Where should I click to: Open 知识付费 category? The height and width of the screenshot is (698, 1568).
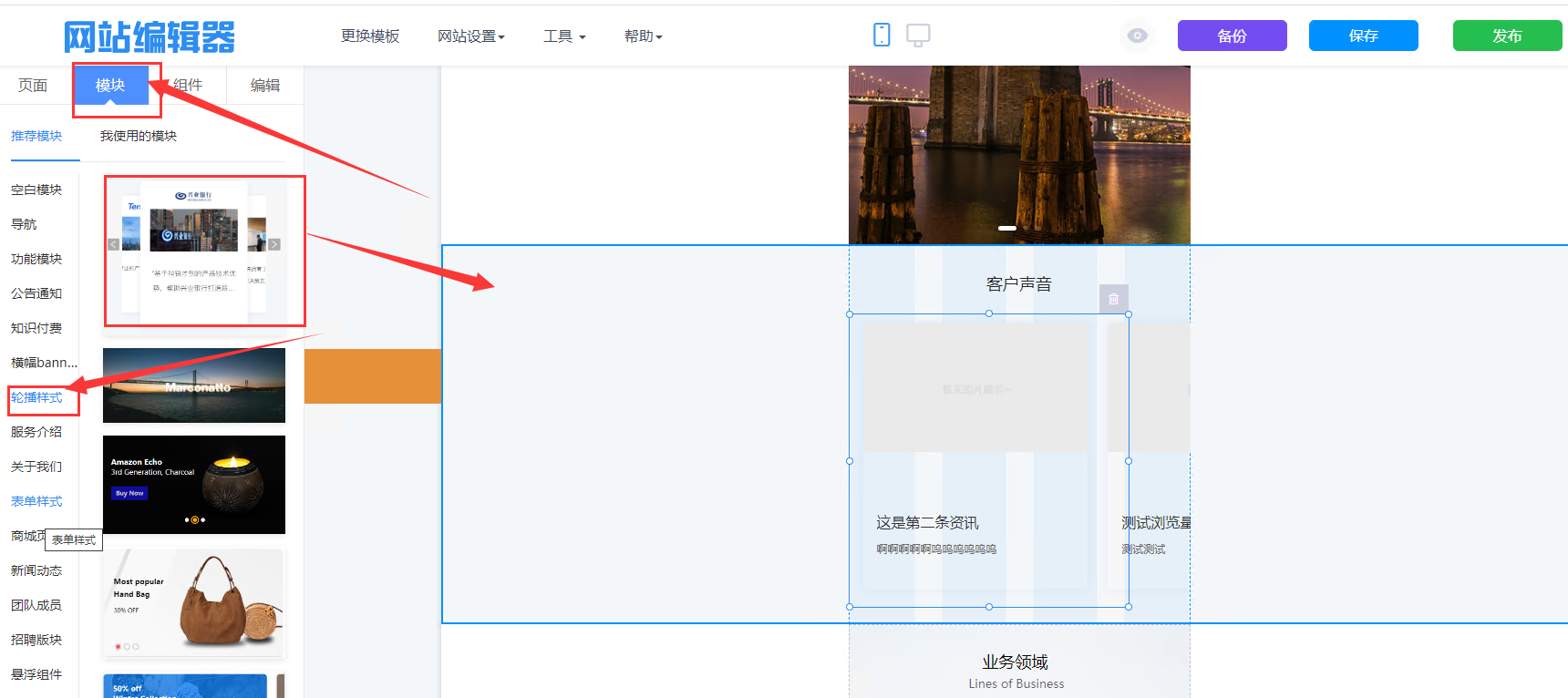click(x=36, y=328)
